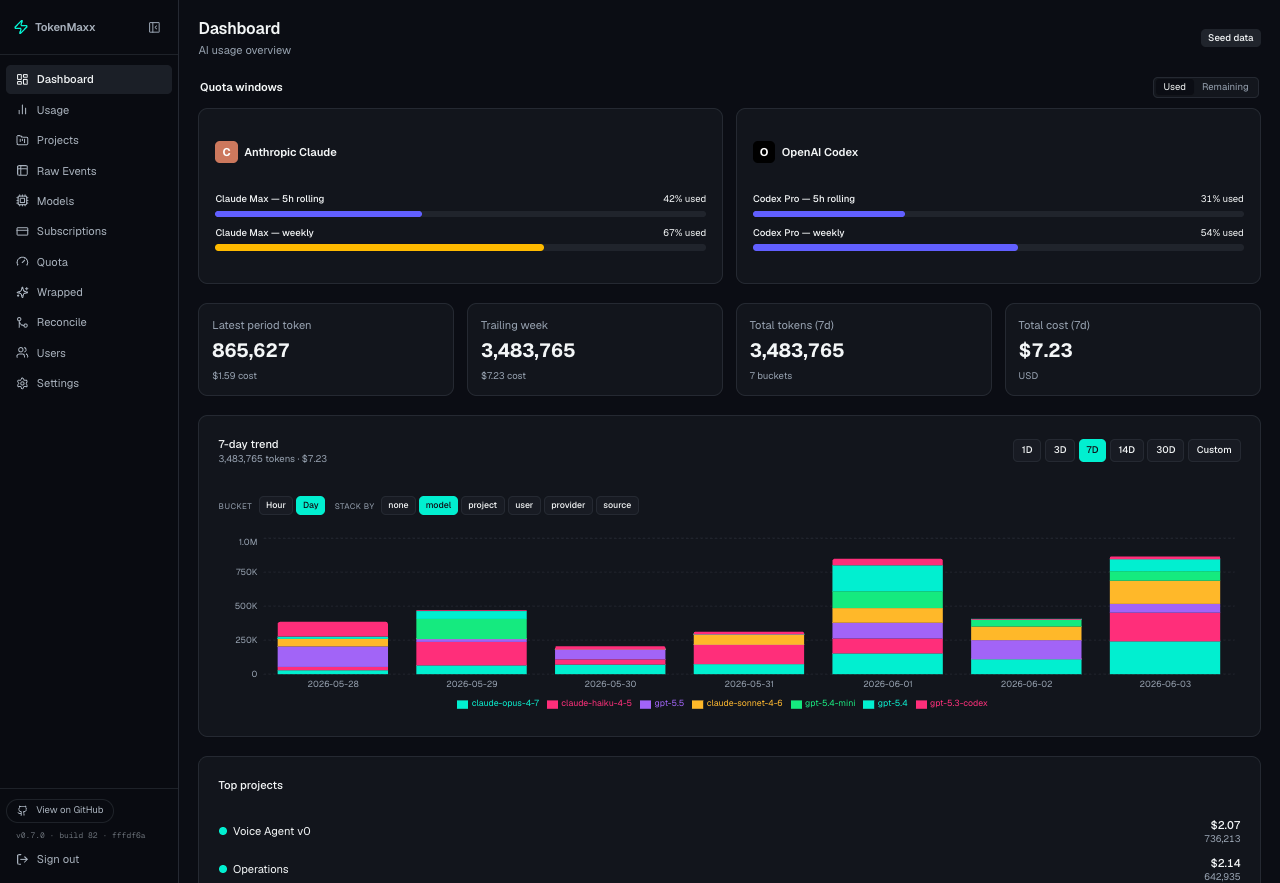Click the Claude Max 5h rolling progress bar
Viewport: 1280px width, 883px height.
(x=460, y=214)
